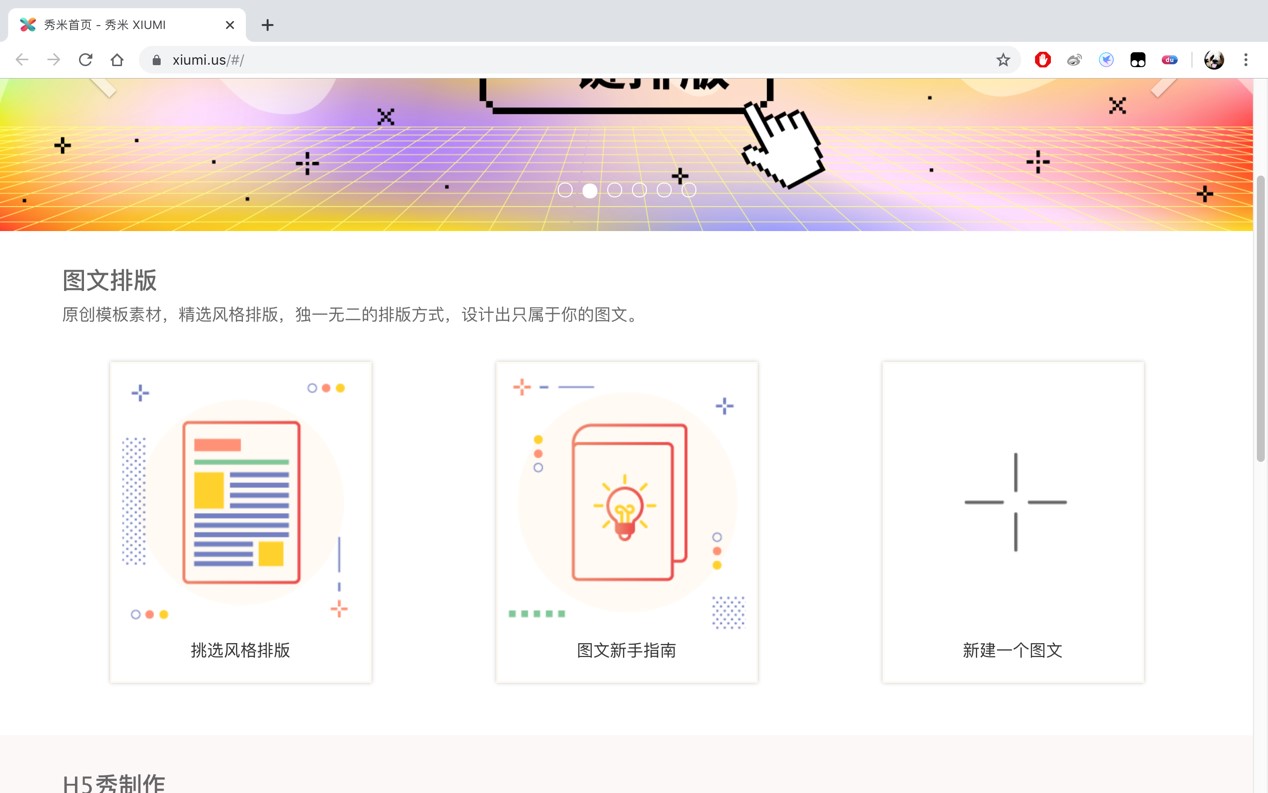Close the 秀米 XIUMI tab

pyautogui.click(x=230, y=25)
